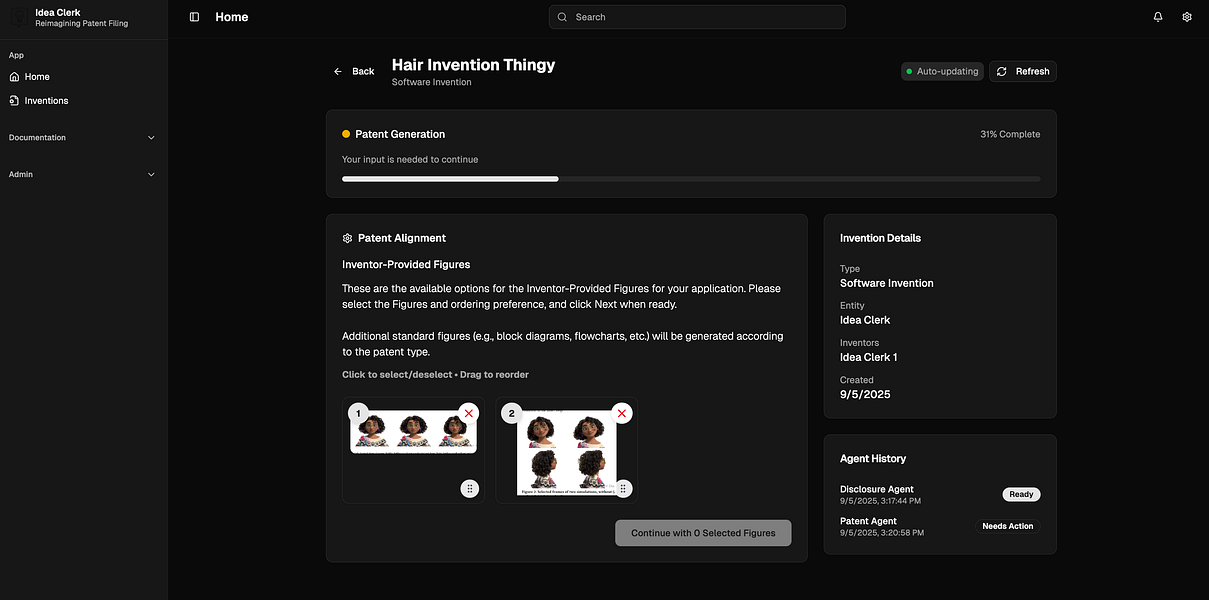Deselect figure 1 with red X
Viewport: 1209px width, 600px height.
coord(469,413)
